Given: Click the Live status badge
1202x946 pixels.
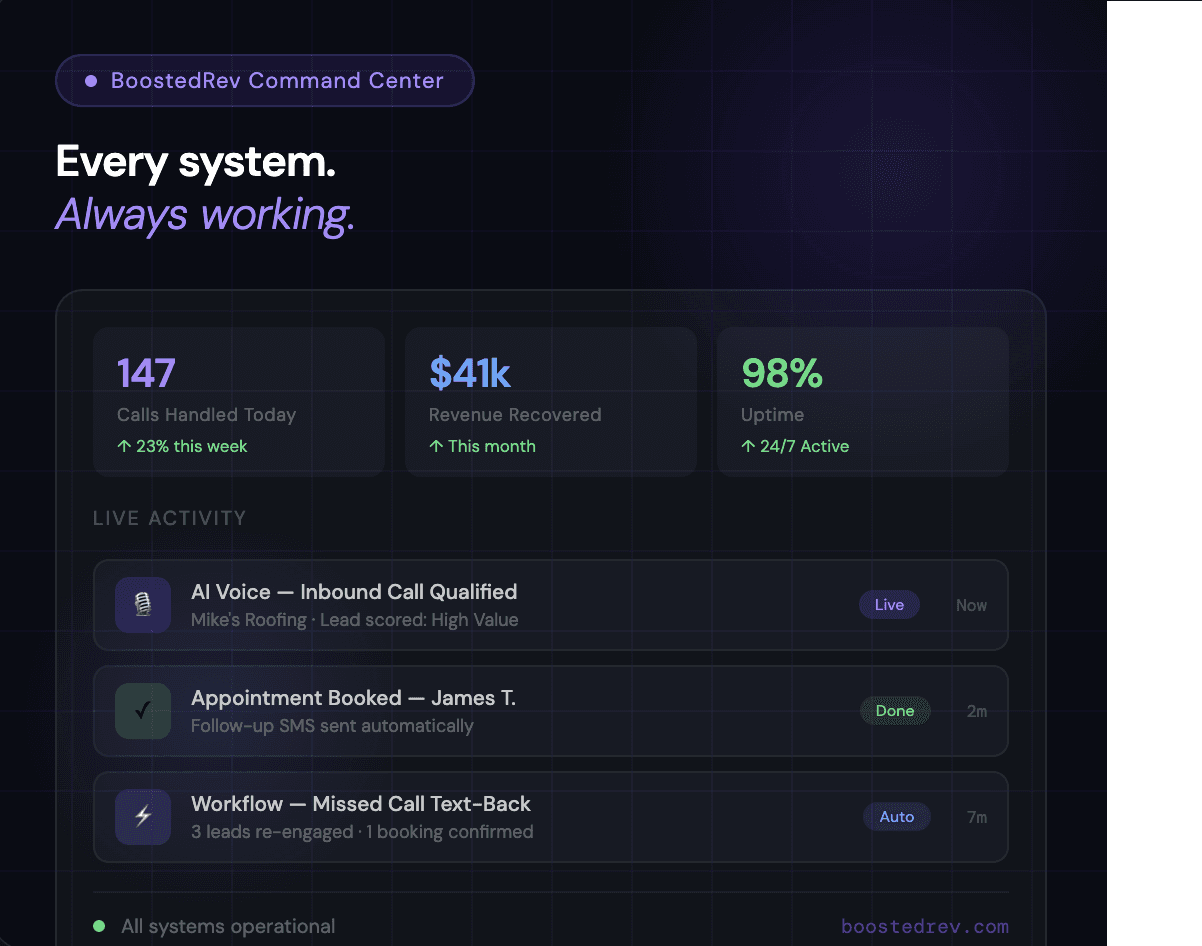Looking at the screenshot, I should 889,605.
